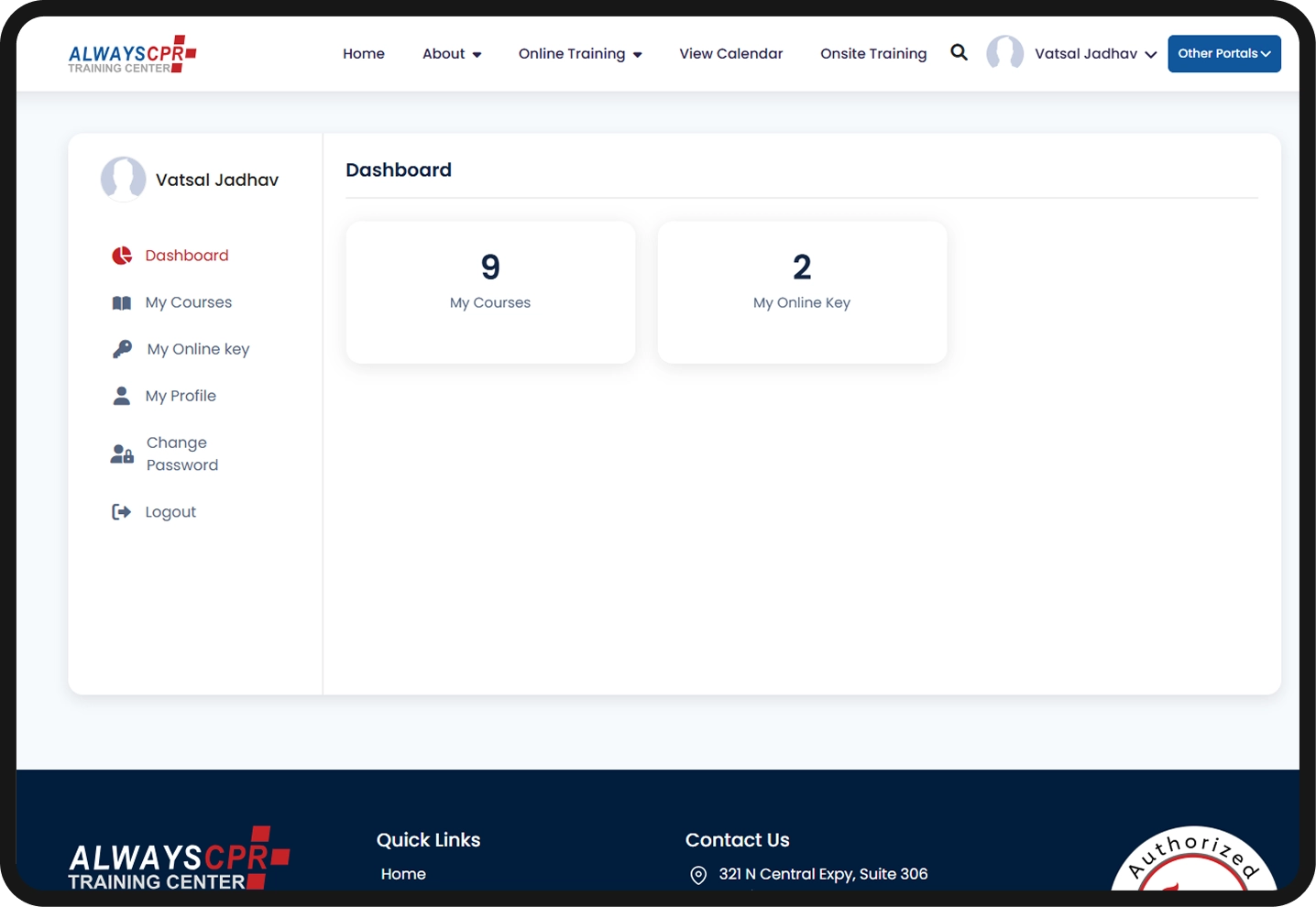Click the My Profile person icon
Screen dimensions: 1316x907
click(121, 396)
